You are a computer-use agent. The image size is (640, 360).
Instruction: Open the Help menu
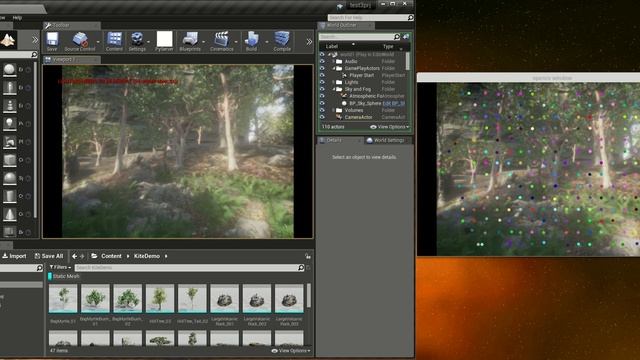coord(17,18)
